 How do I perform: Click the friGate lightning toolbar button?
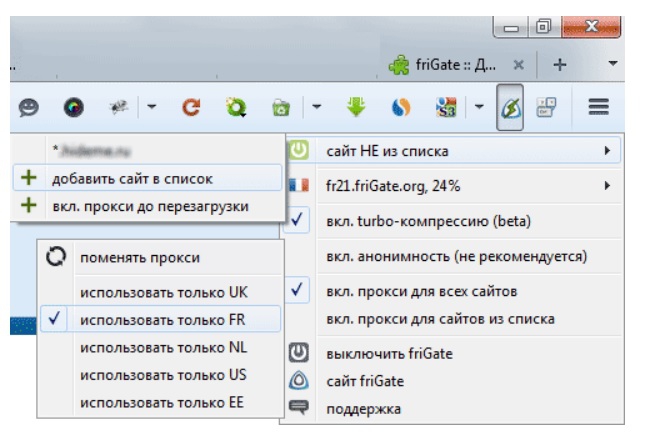tap(510, 107)
